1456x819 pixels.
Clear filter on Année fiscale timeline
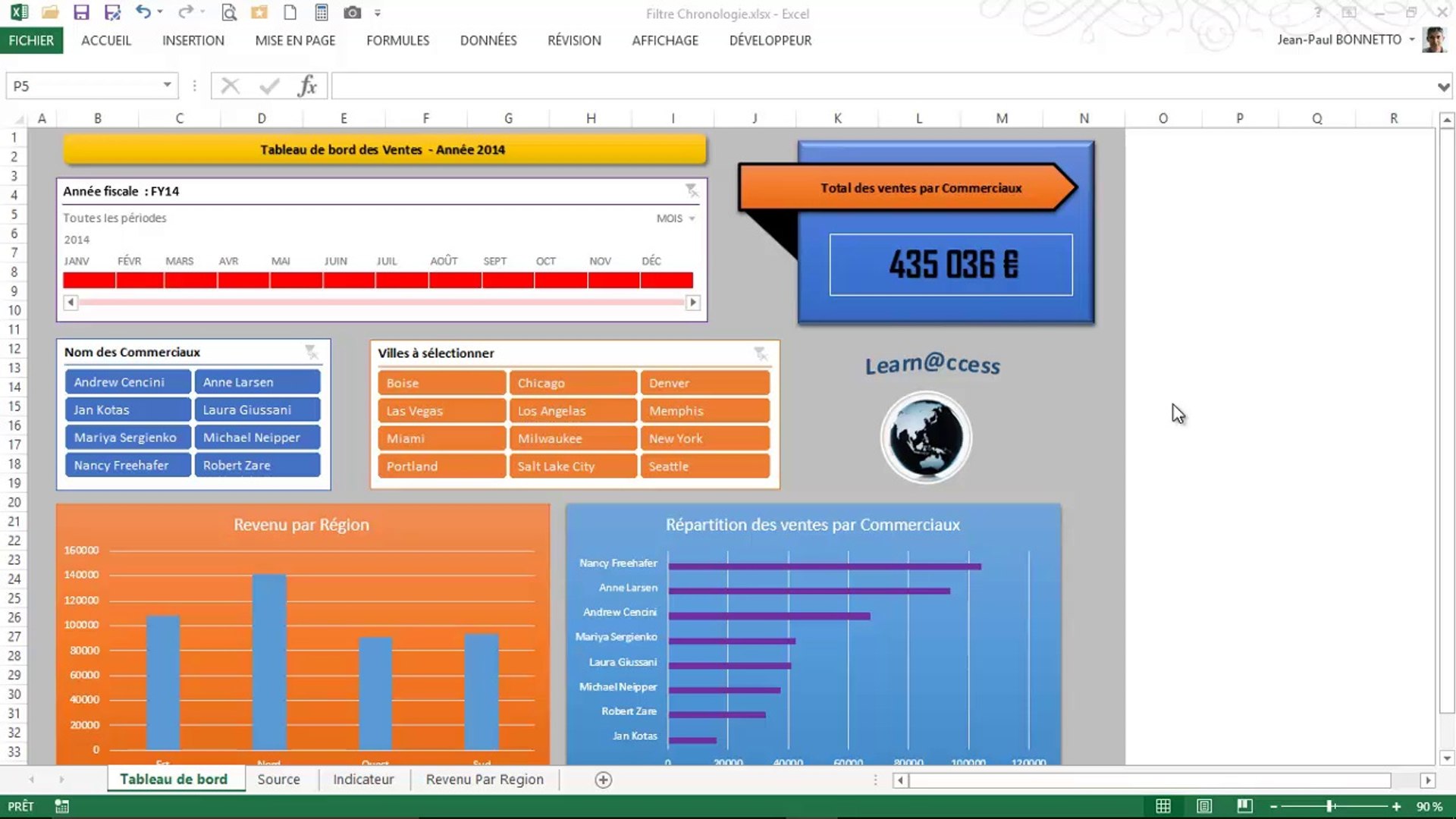coord(692,190)
